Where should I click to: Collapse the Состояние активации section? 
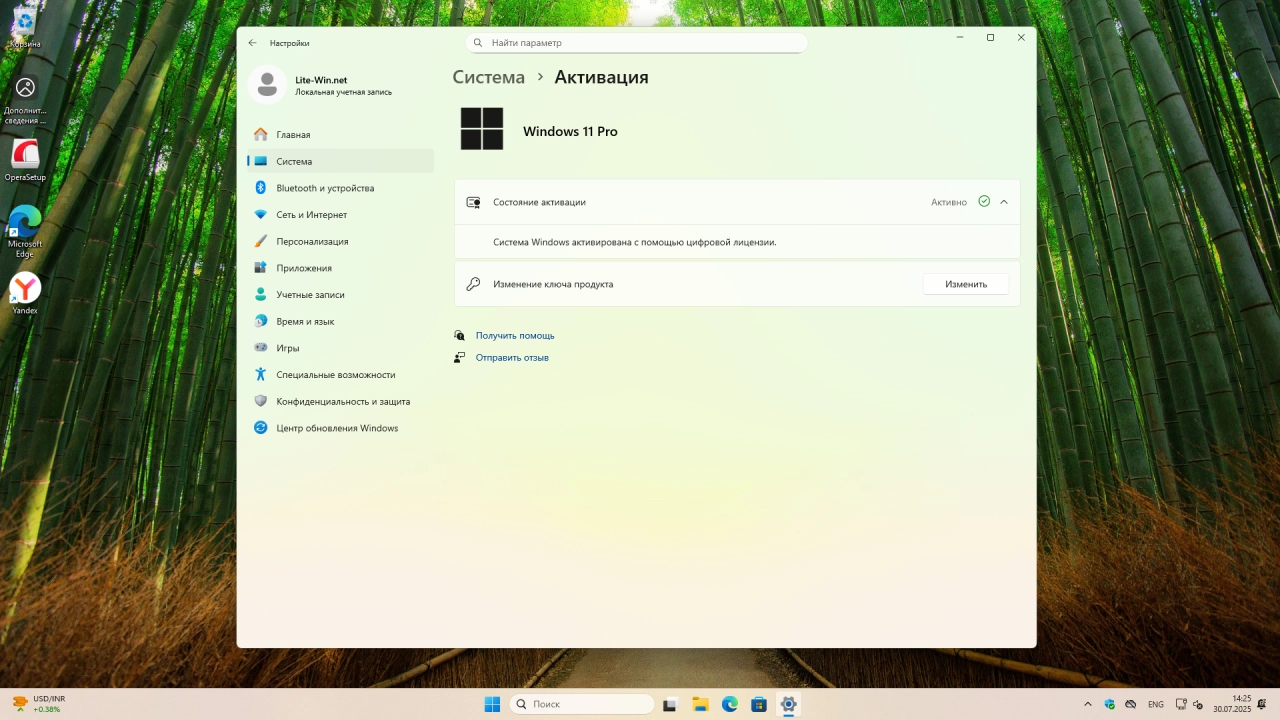point(1004,202)
